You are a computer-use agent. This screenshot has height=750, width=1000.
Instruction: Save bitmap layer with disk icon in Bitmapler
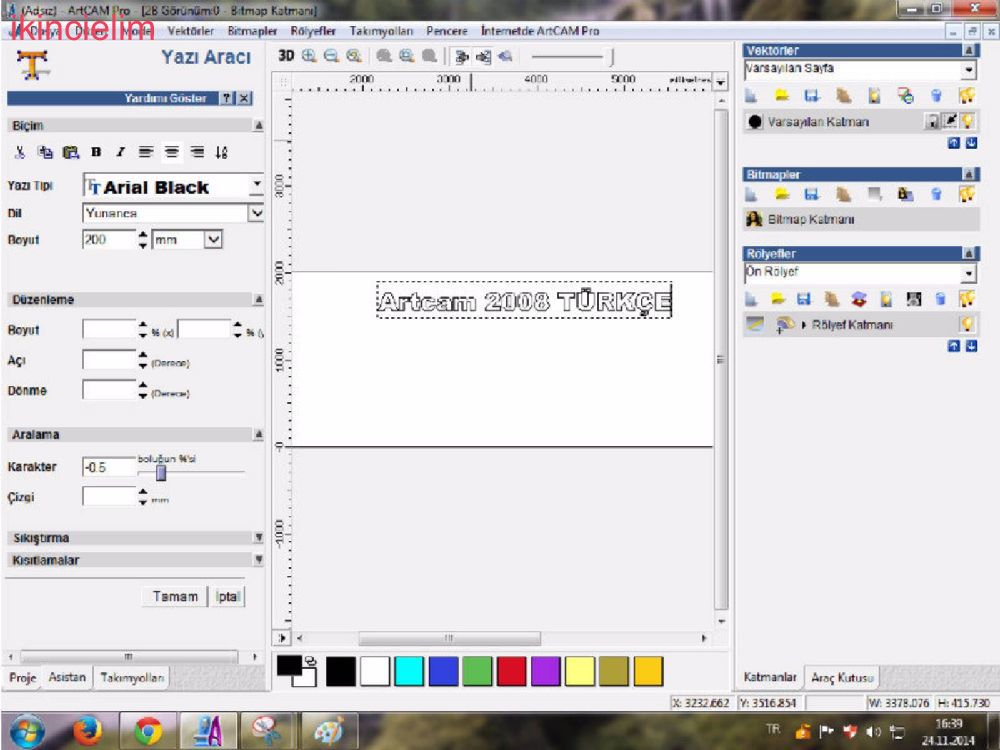coord(812,195)
